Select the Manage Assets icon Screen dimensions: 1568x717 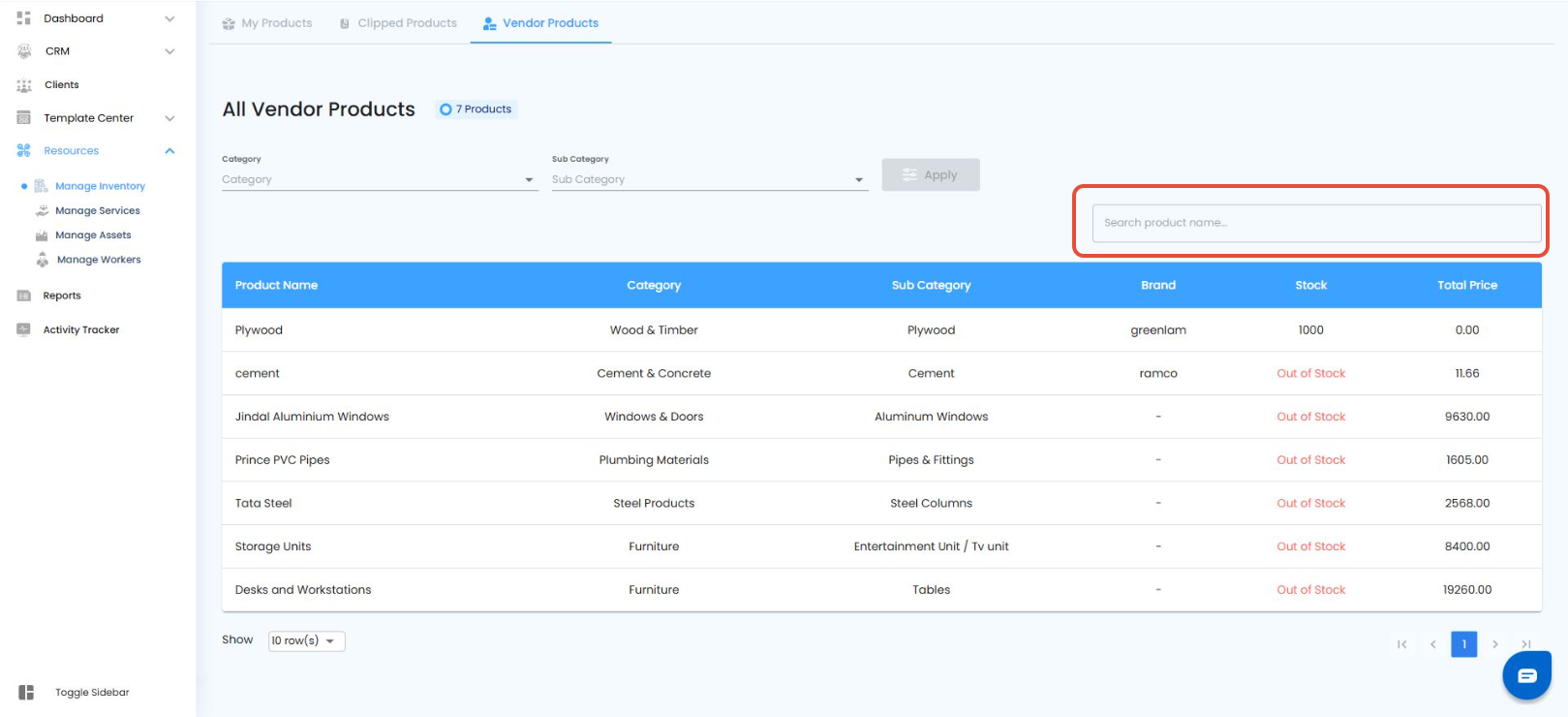42,235
